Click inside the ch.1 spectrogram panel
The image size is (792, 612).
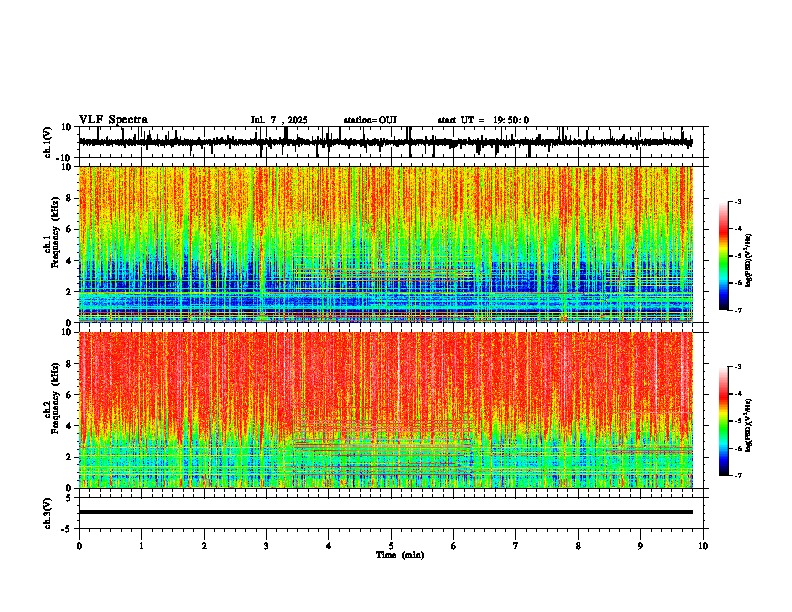pyautogui.click(x=385, y=244)
